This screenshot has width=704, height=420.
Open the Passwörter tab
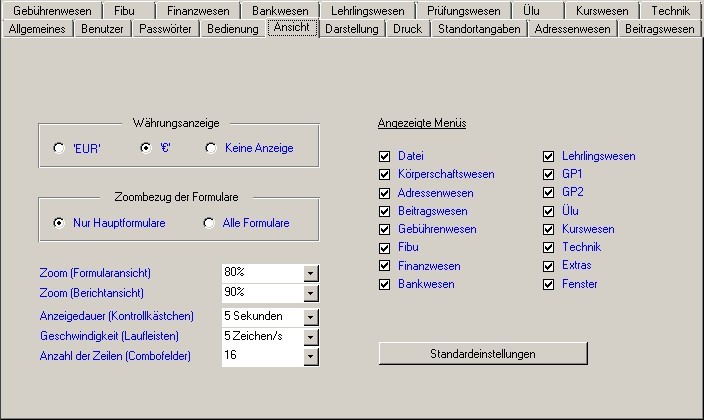166,29
